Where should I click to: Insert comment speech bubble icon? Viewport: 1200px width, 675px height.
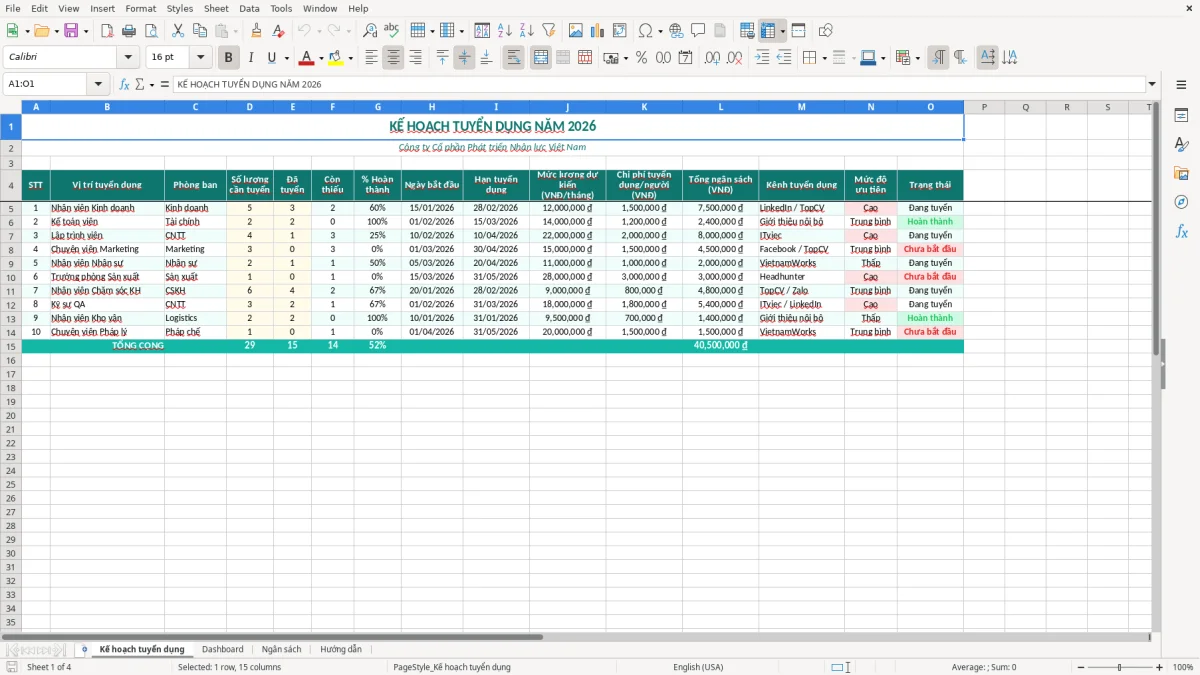pos(698,31)
